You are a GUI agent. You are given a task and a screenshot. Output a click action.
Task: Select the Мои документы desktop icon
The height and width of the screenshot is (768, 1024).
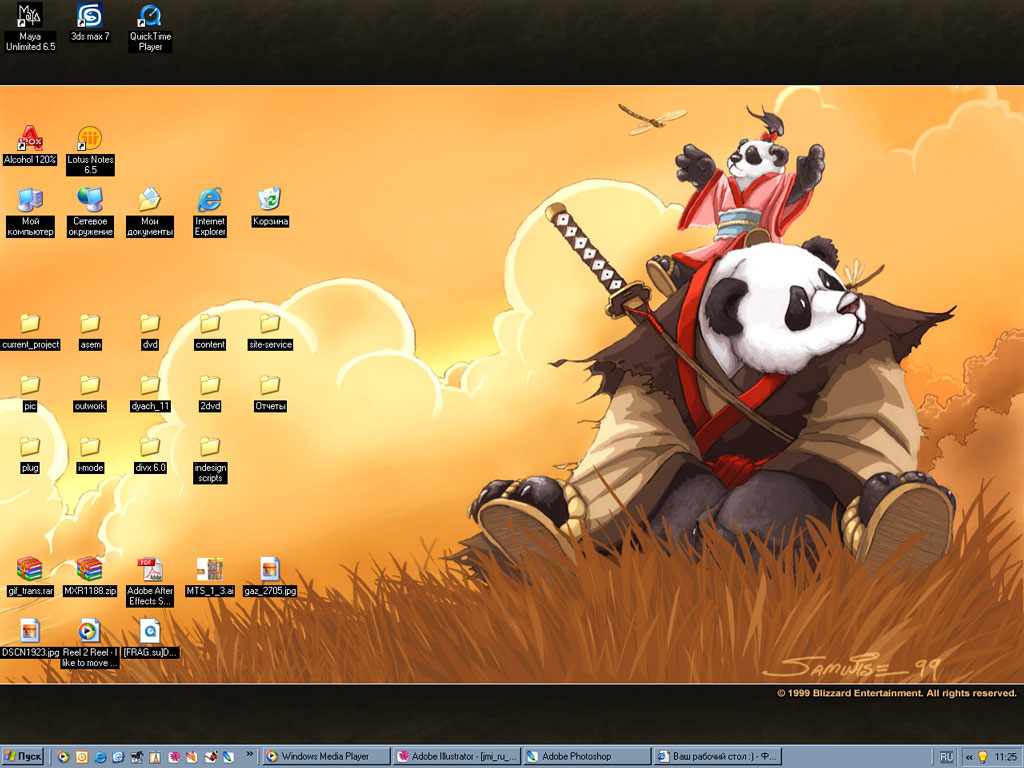point(150,212)
